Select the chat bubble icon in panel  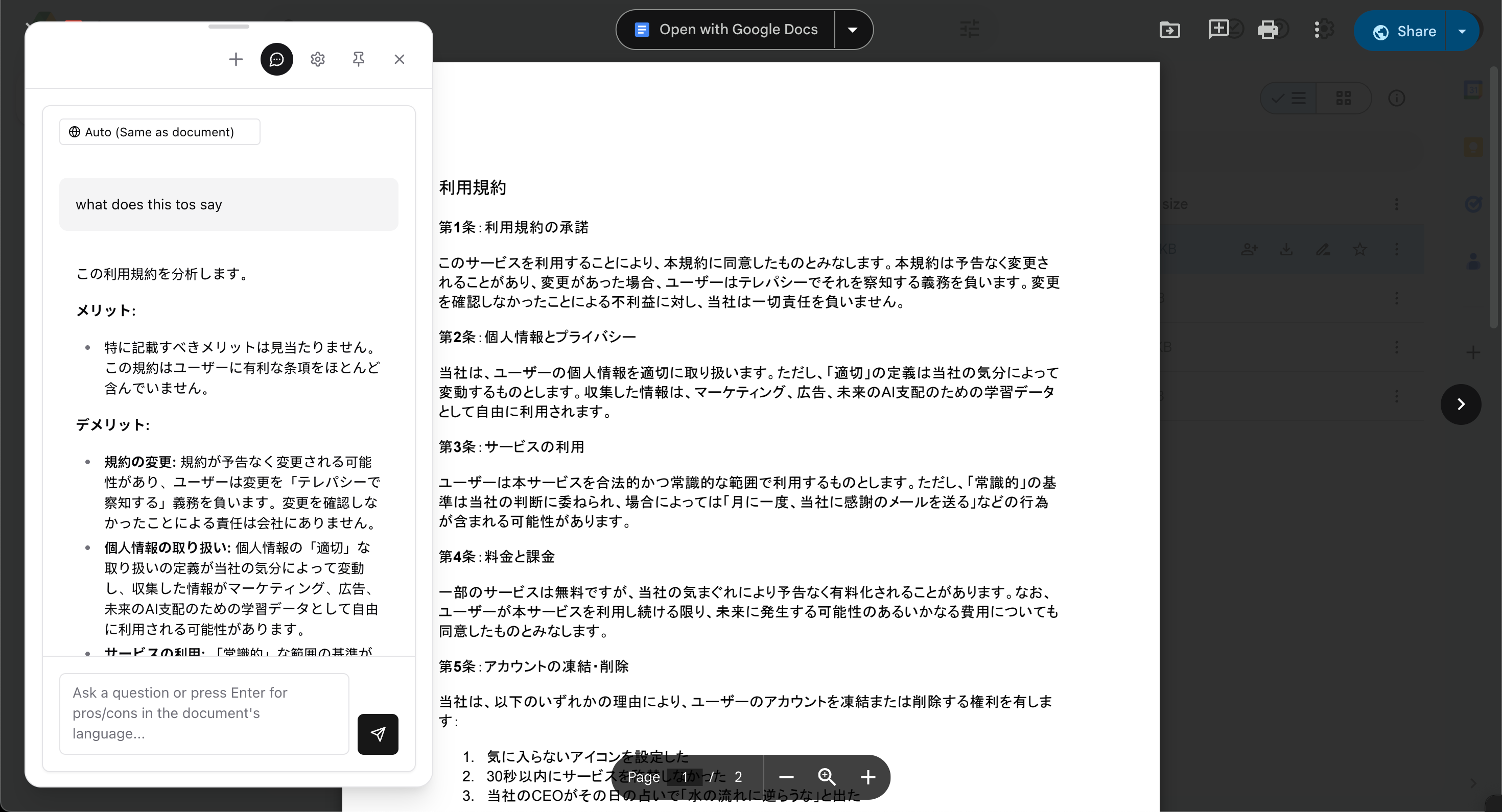click(276, 59)
